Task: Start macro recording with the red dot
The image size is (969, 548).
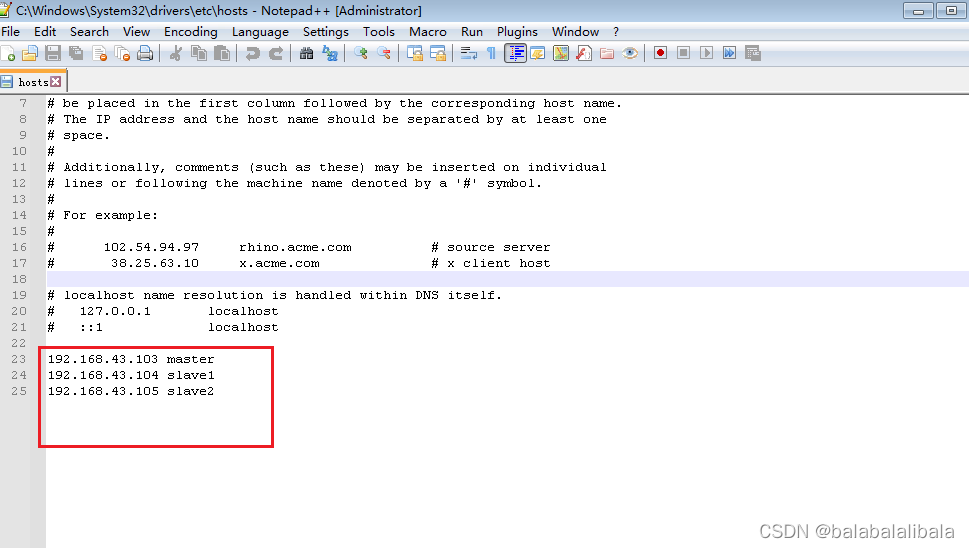Action: pyautogui.click(x=661, y=54)
